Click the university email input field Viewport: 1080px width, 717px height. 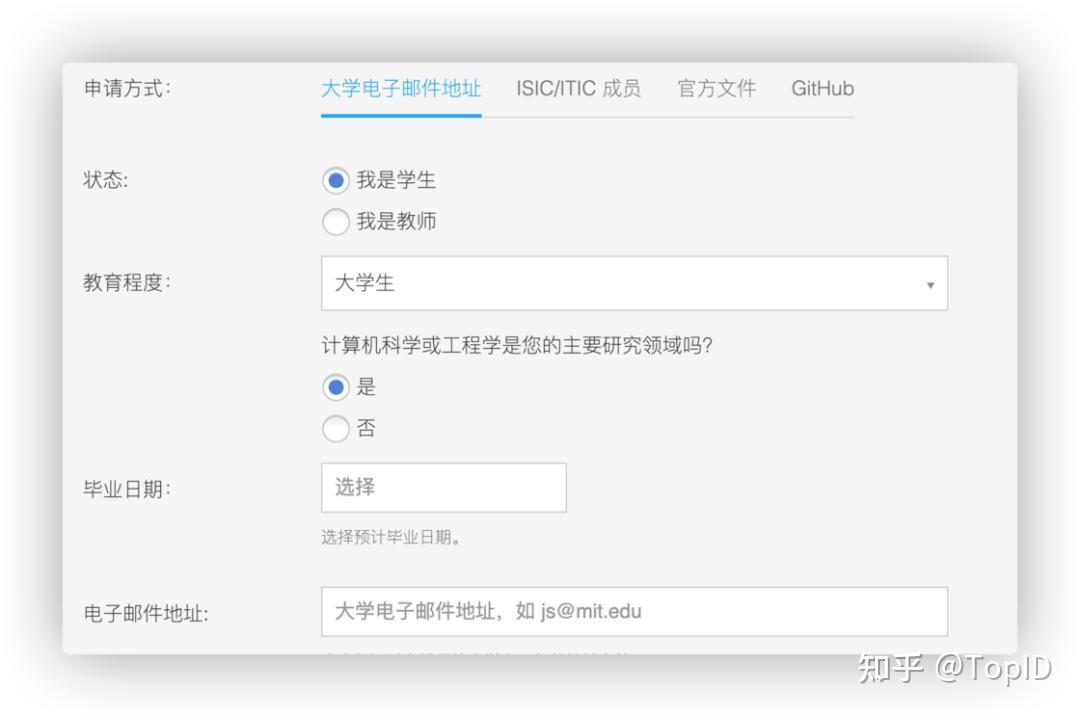633,611
